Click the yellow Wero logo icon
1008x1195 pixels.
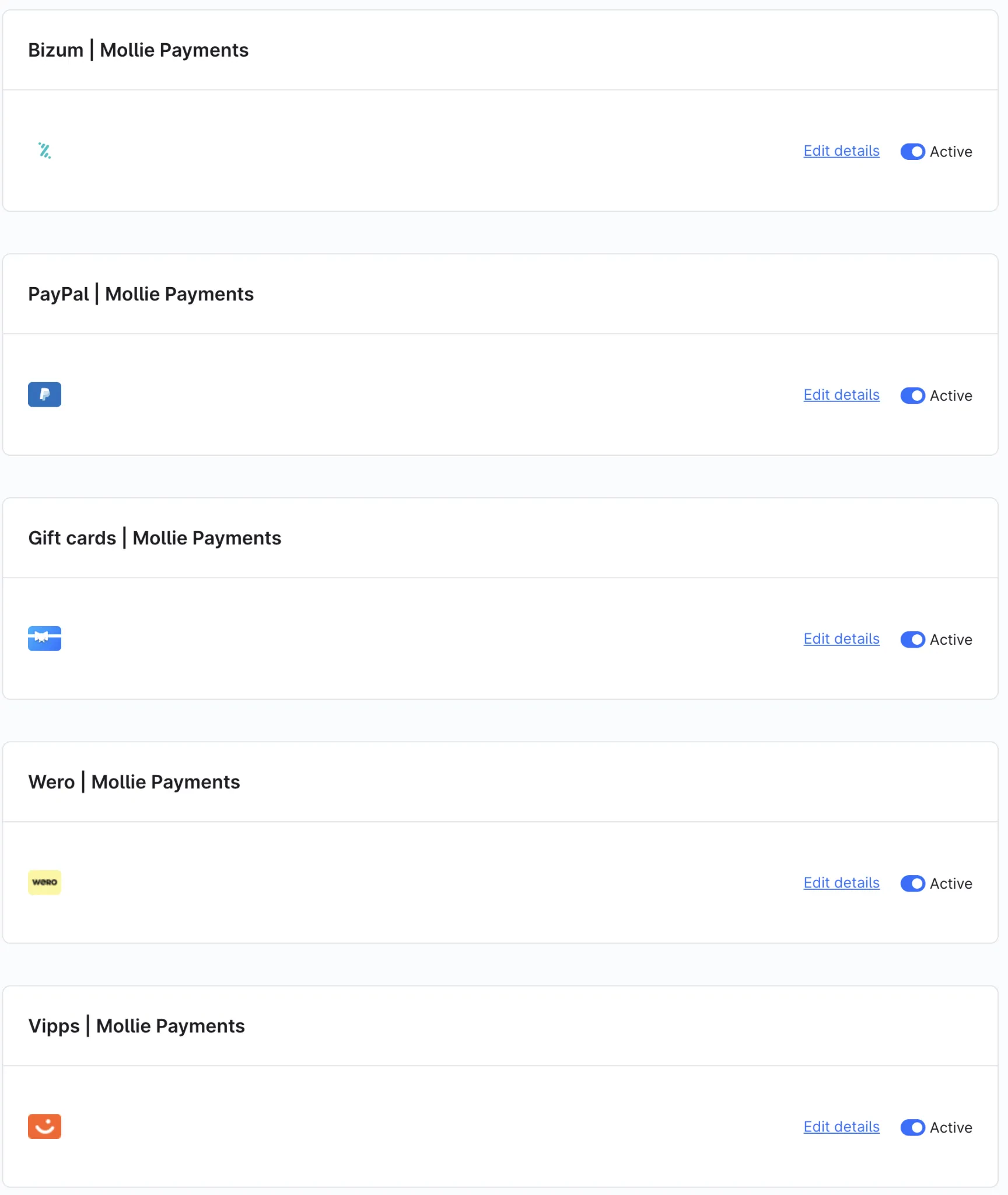pos(44,882)
